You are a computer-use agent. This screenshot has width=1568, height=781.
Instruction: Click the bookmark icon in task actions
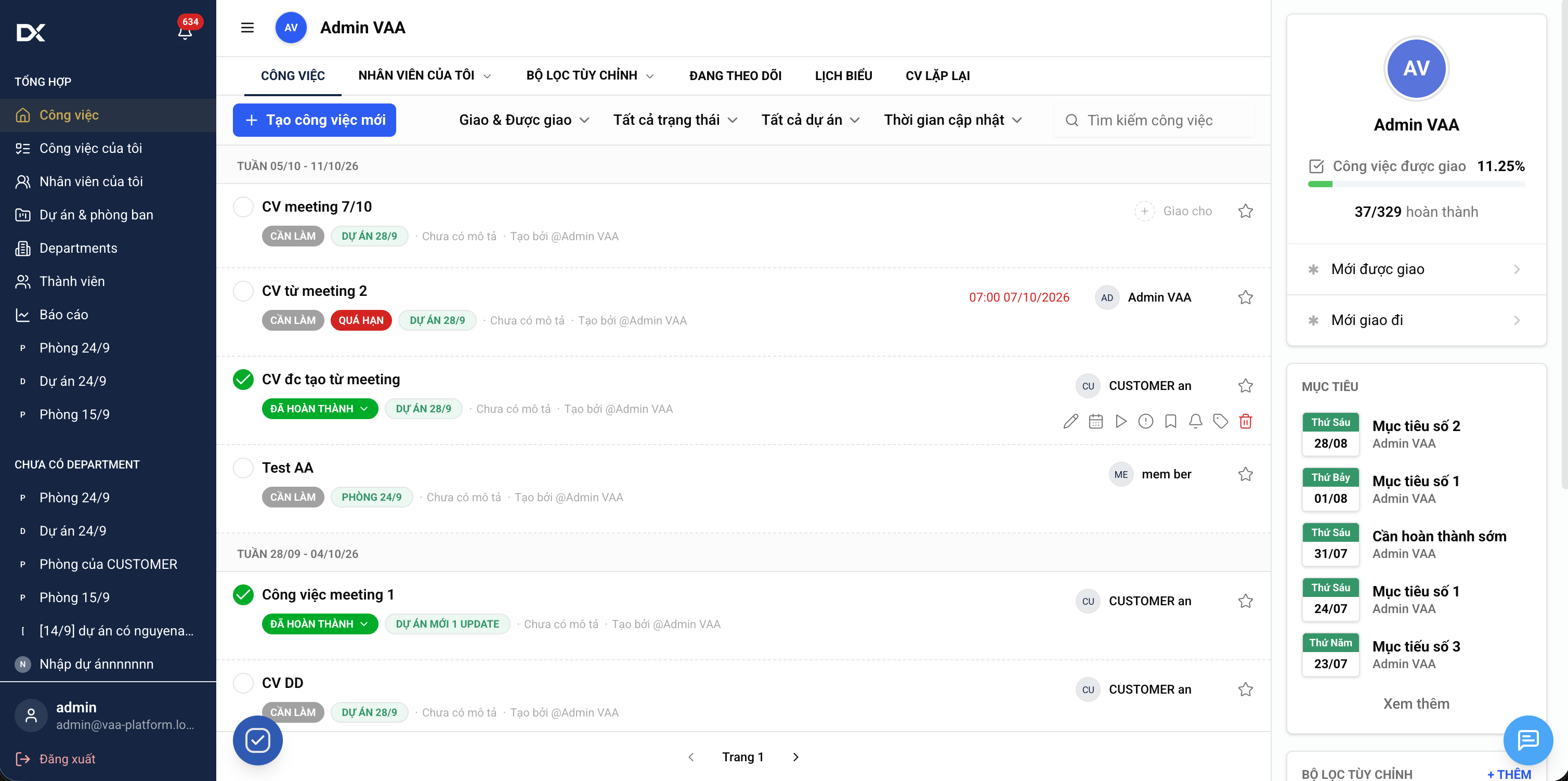click(1170, 421)
